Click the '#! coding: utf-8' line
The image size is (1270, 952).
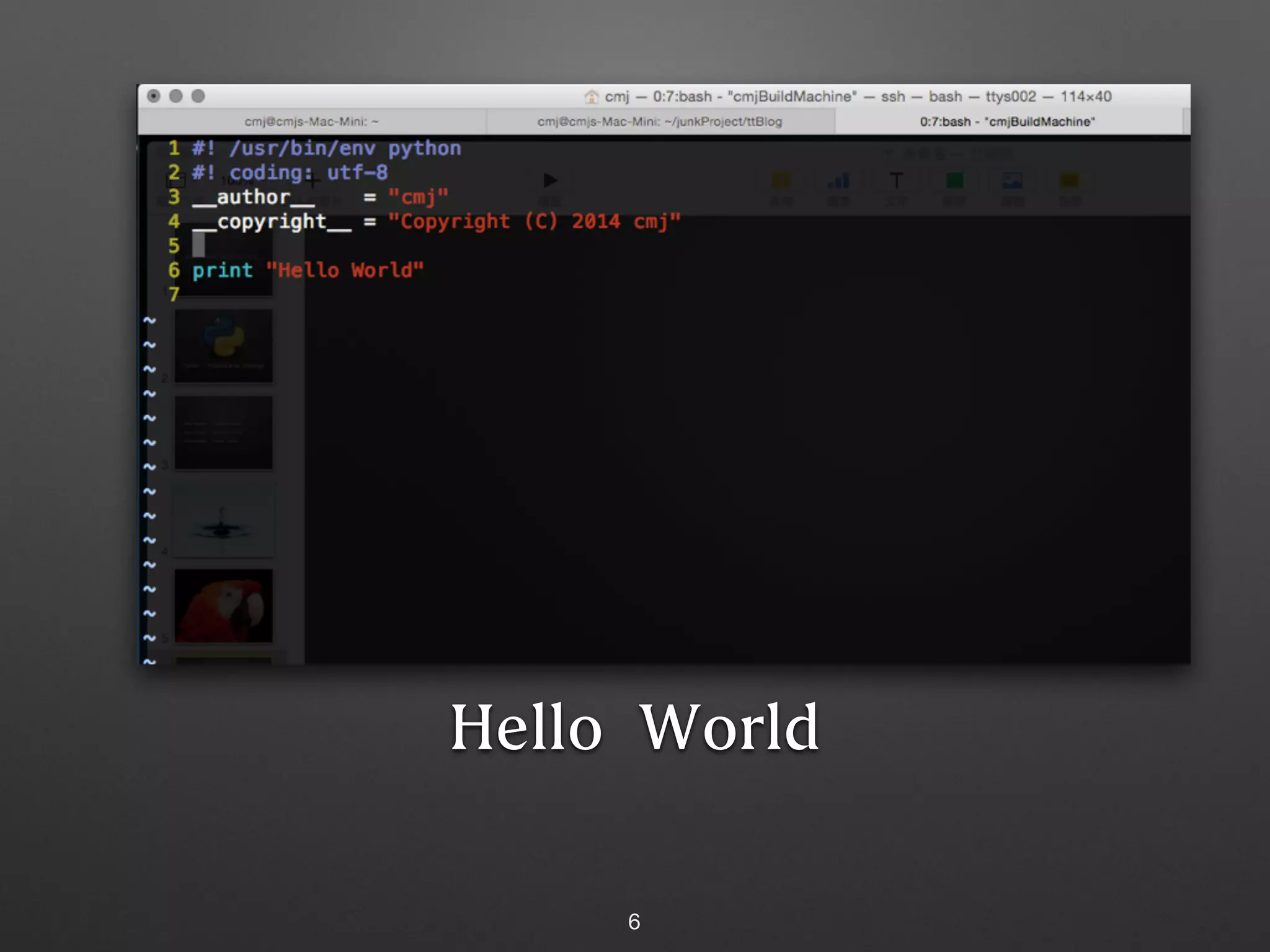tap(290, 173)
